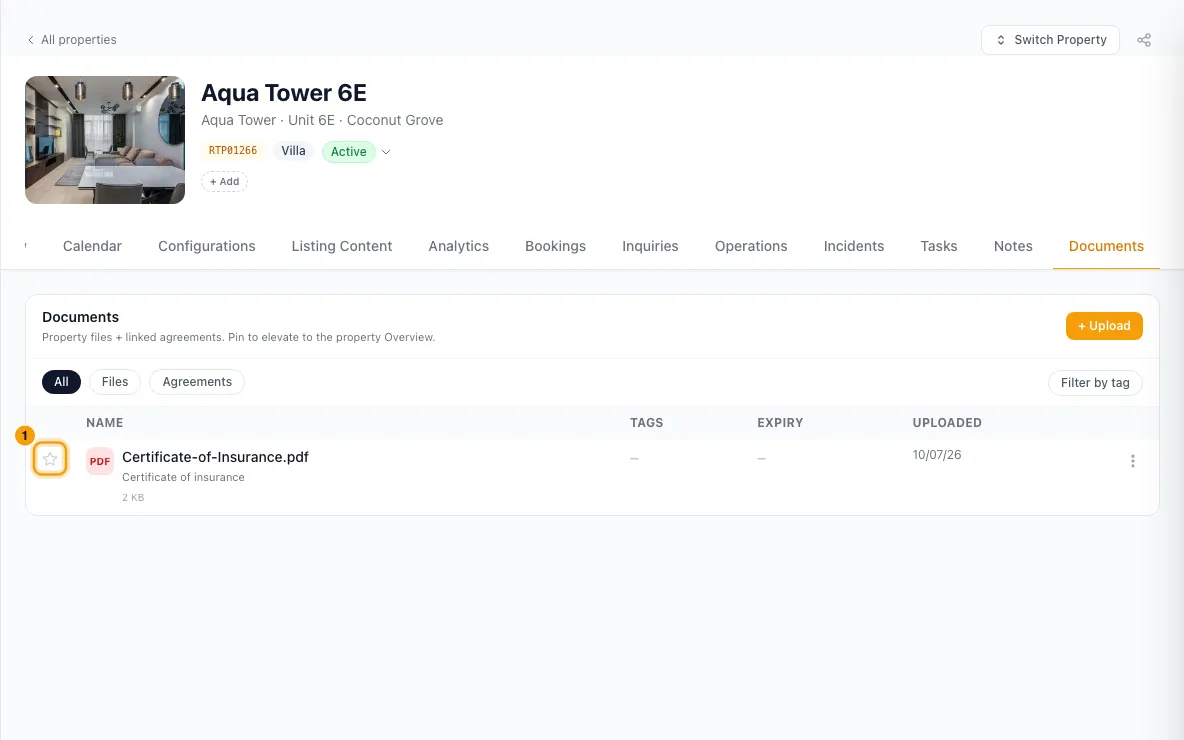Filter documents by Agreements
The width and height of the screenshot is (1184, 740).
click(197, 382)
